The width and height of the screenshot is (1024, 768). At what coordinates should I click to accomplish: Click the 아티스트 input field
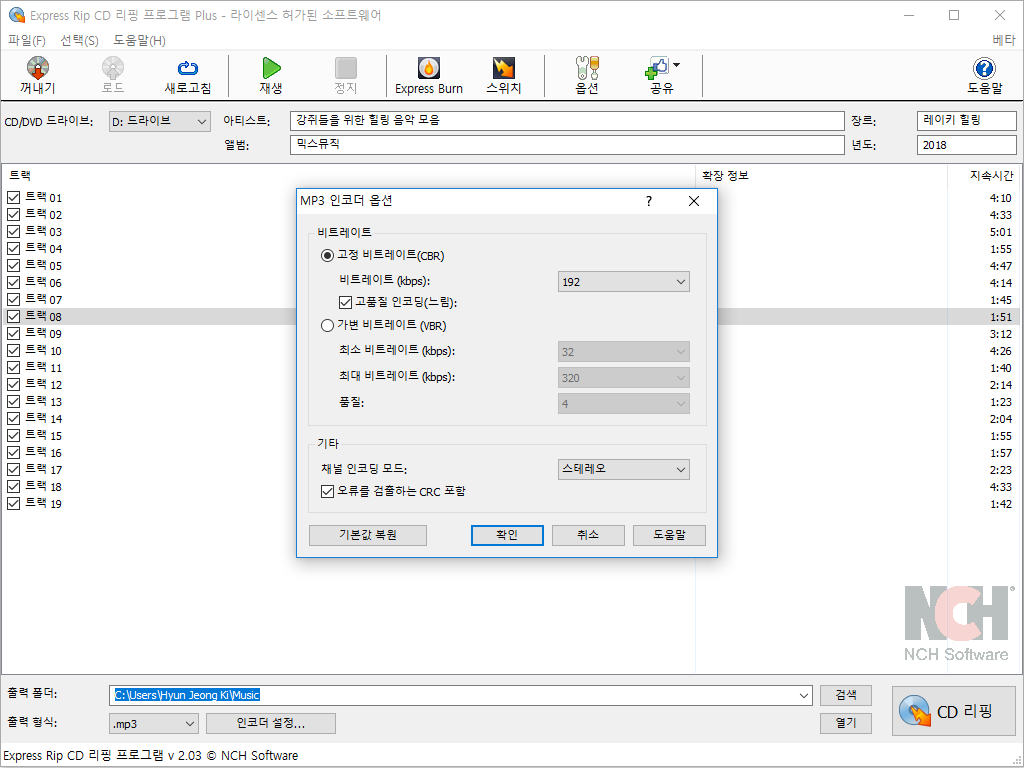[x=567, y=121]
